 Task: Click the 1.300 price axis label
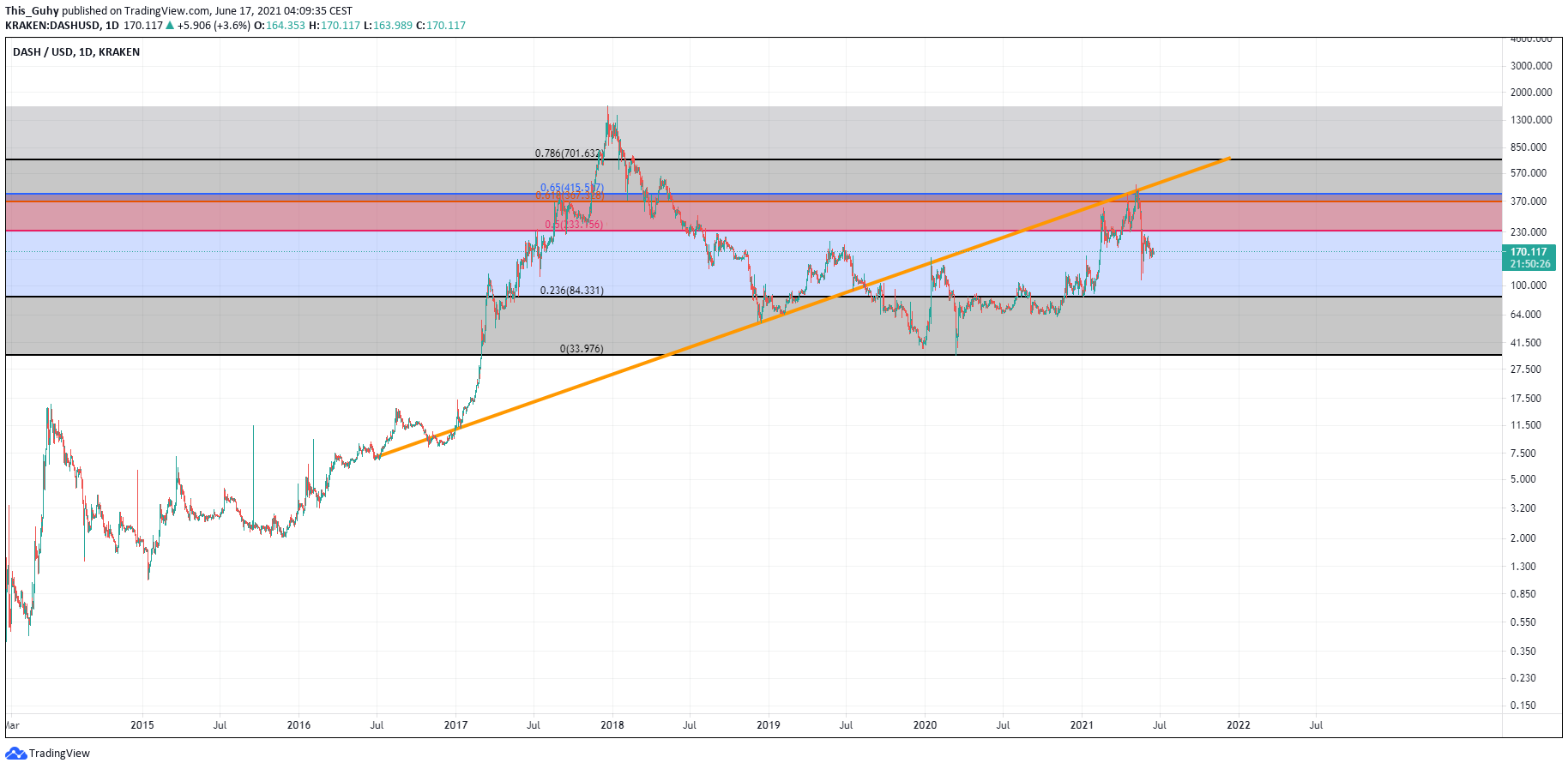[1523, 567]
